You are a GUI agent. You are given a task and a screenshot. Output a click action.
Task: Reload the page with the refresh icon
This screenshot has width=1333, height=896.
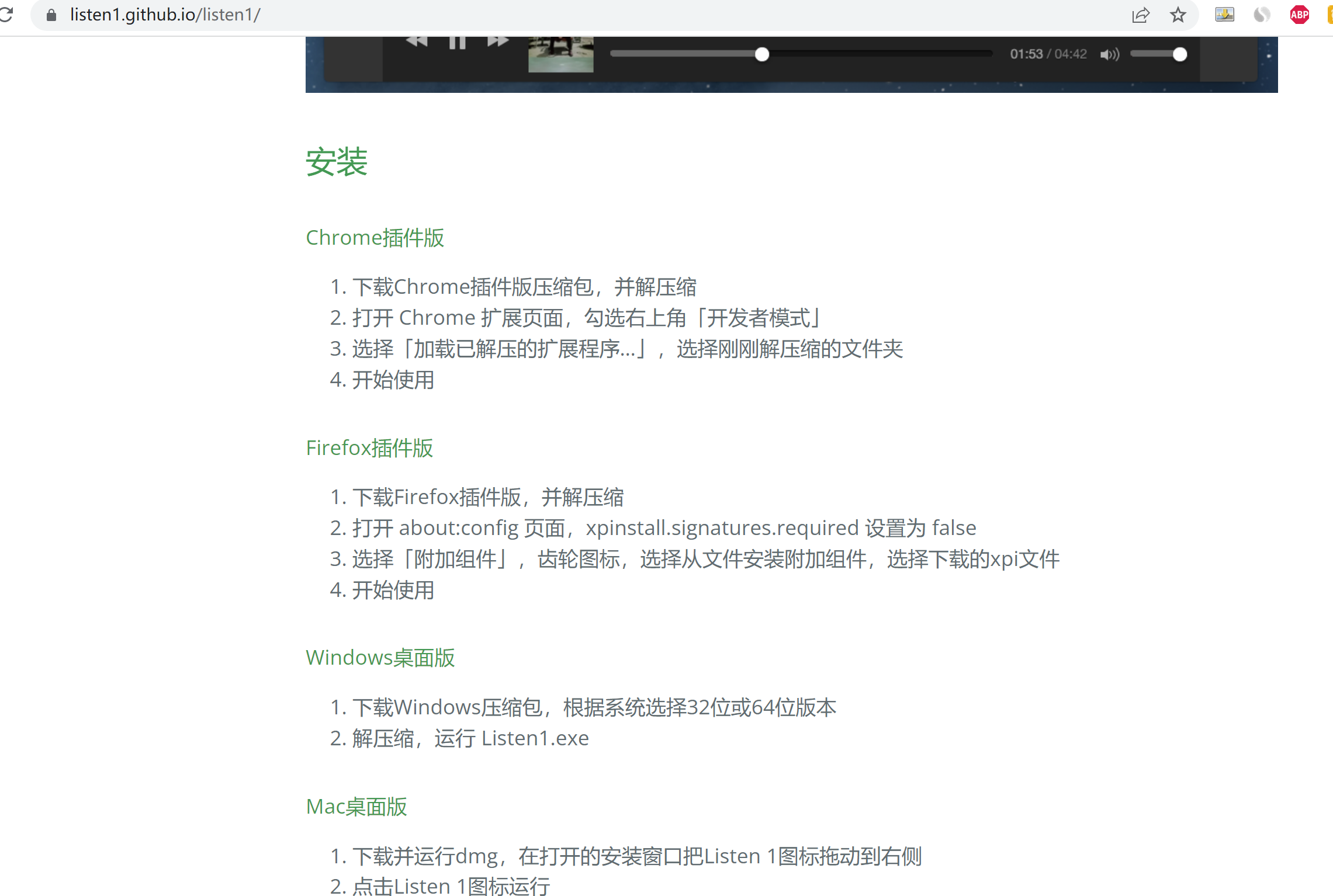pyautogui.click(x=6, y=14)
